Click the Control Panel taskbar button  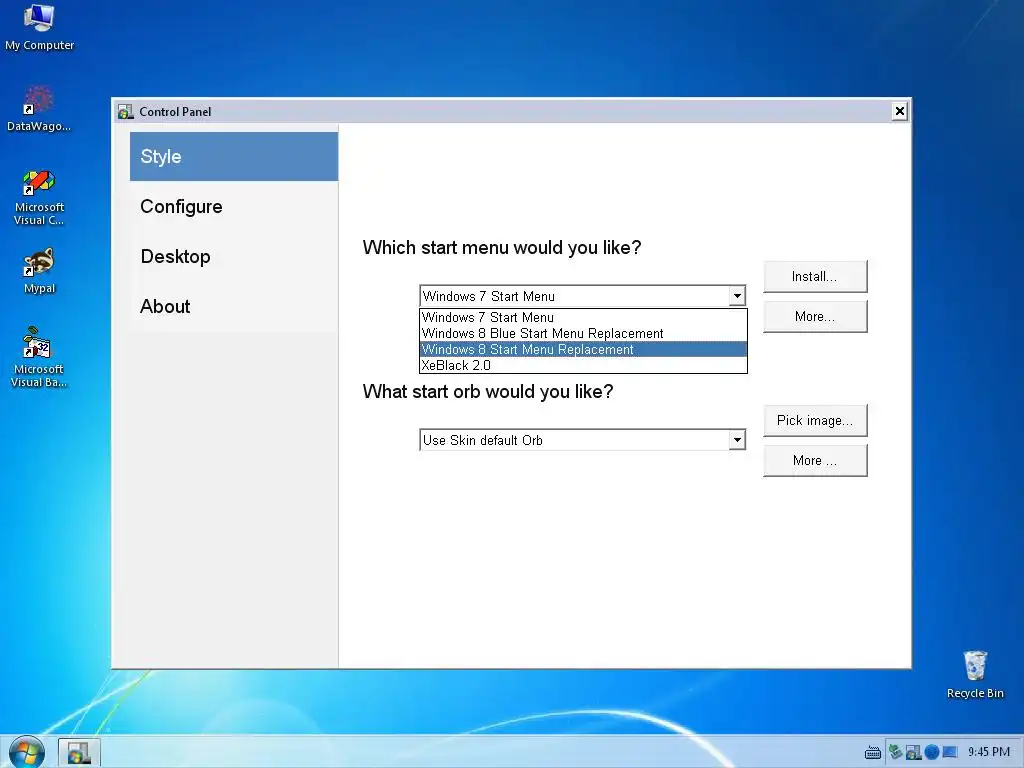coord(79,752)
